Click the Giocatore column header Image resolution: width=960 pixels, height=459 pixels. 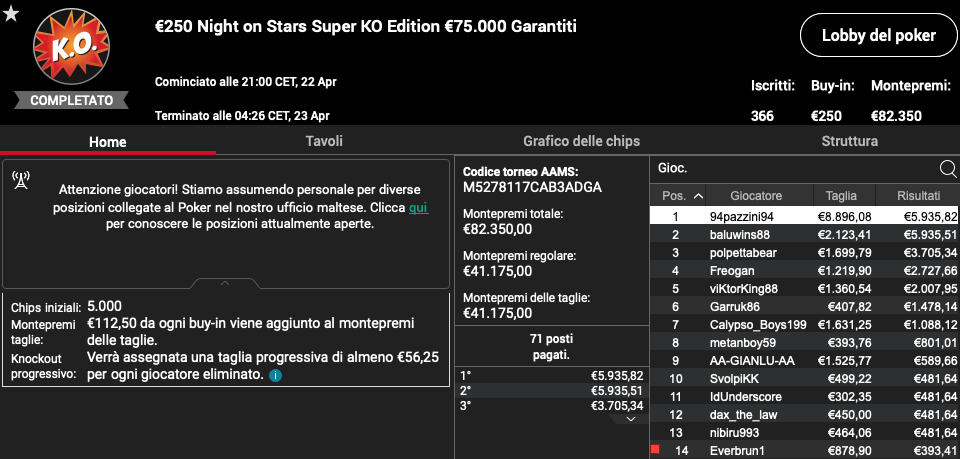(756, 196)
